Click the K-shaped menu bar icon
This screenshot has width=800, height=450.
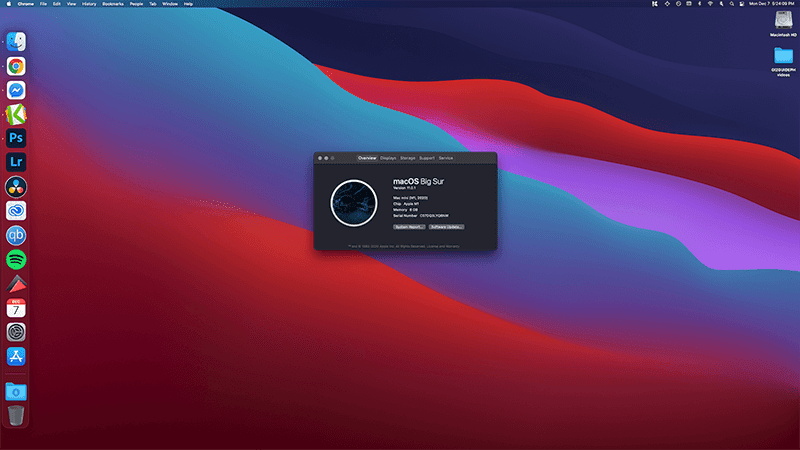click(x=655, y=4)
